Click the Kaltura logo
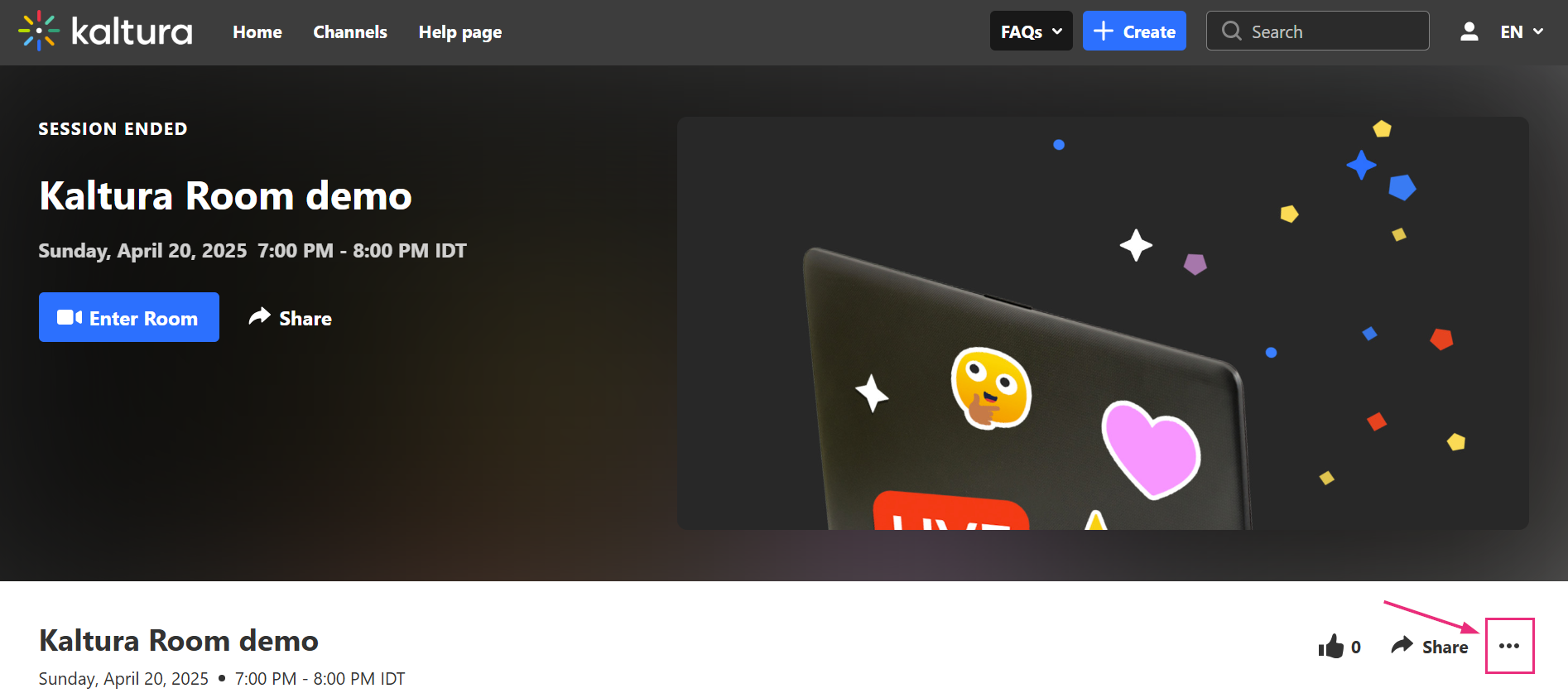The height and width of the screenshot is (698, 1568). tap(105, 31)
